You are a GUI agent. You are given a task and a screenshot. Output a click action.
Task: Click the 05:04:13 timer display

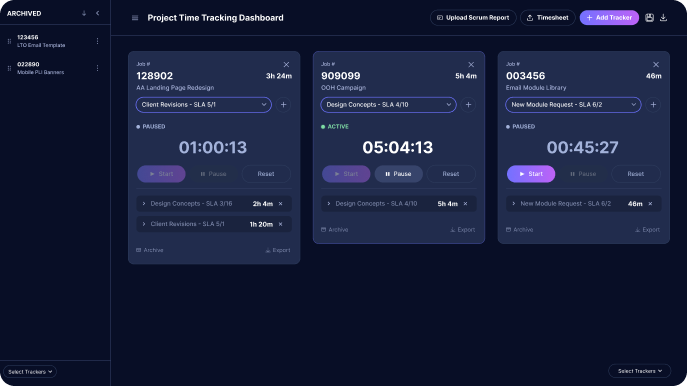[398, 147]
